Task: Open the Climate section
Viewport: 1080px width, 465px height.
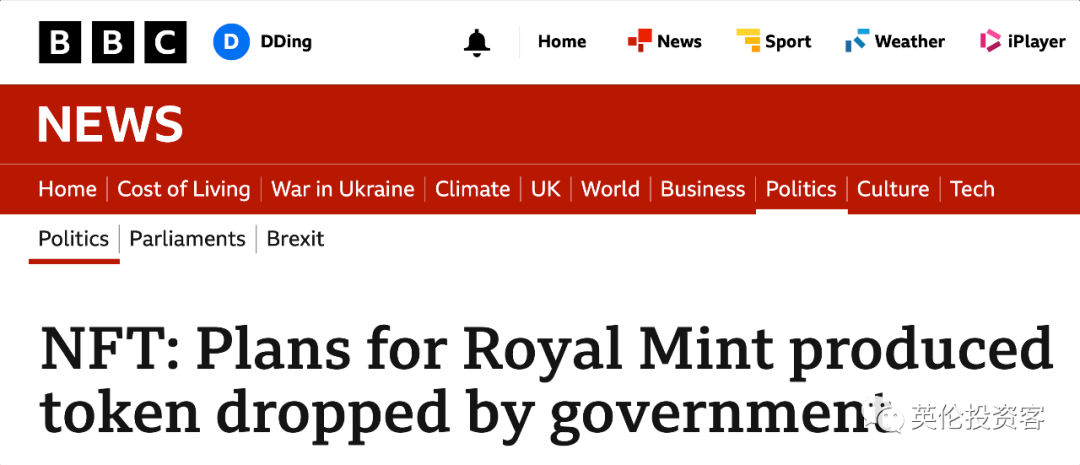Action: pos(472,189)
